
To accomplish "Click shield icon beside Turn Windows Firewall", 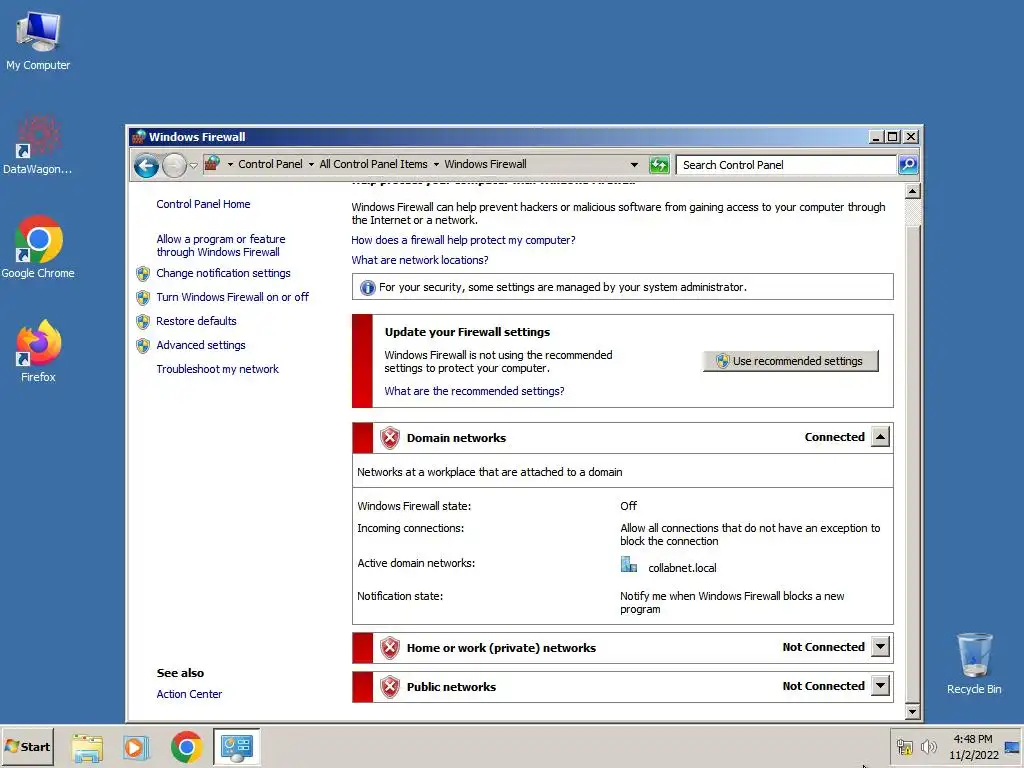I will coord(143,298).
